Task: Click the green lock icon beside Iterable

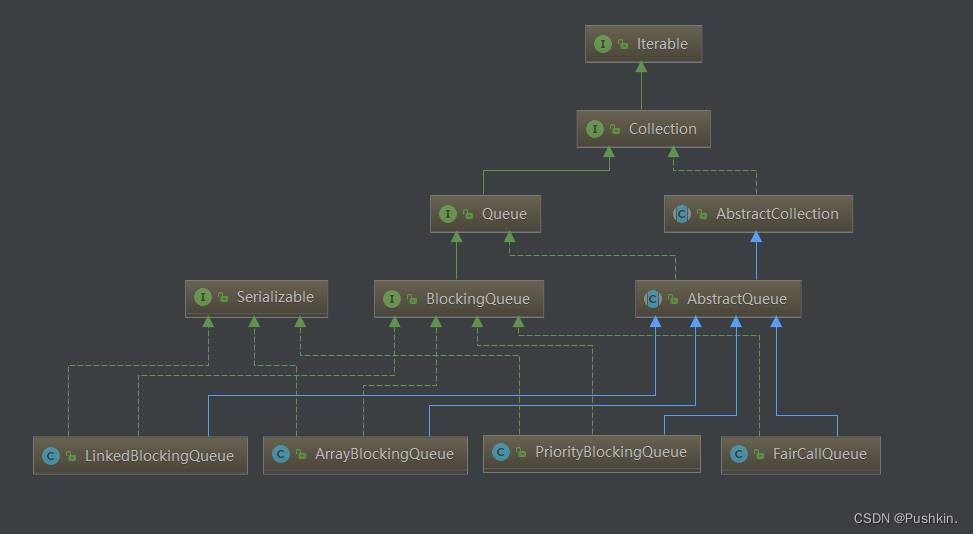Action: point(623,44)
